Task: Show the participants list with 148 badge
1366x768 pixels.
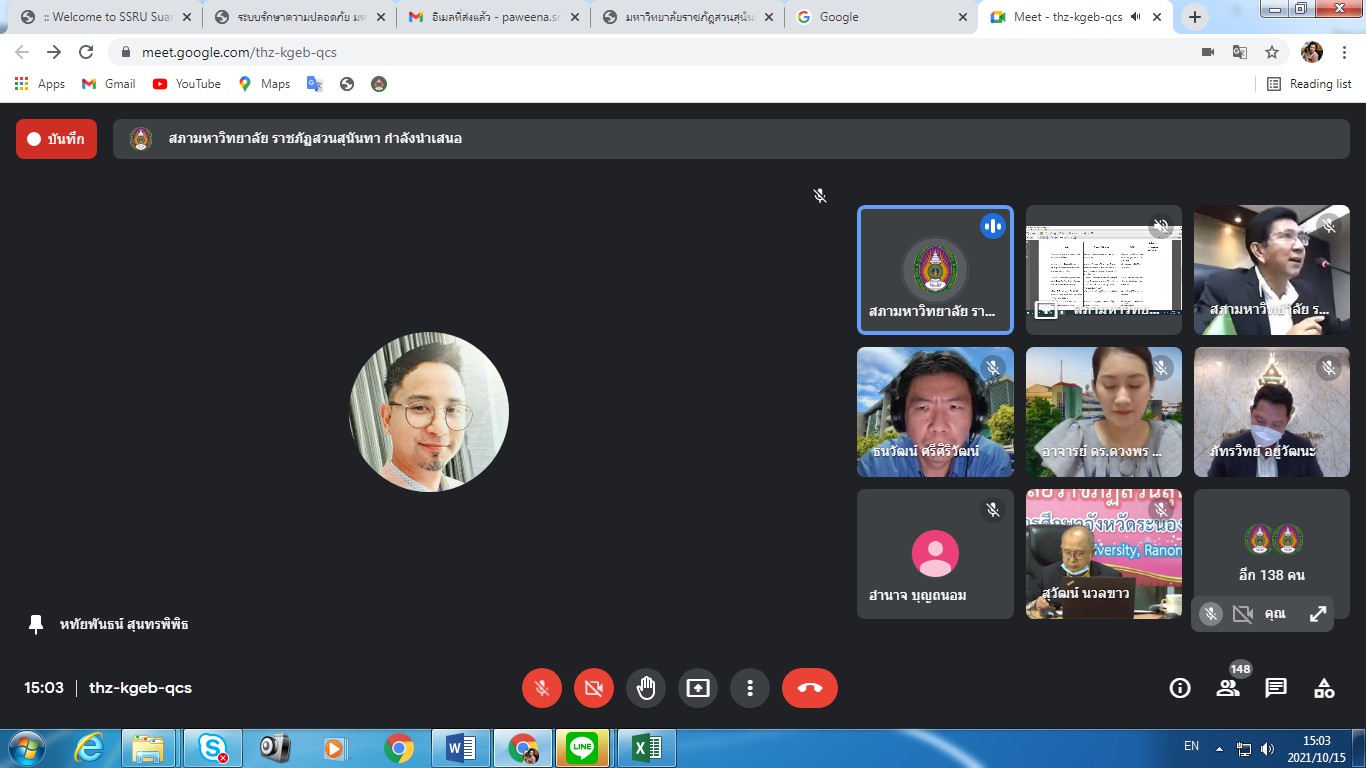Action: point(1228,688)
